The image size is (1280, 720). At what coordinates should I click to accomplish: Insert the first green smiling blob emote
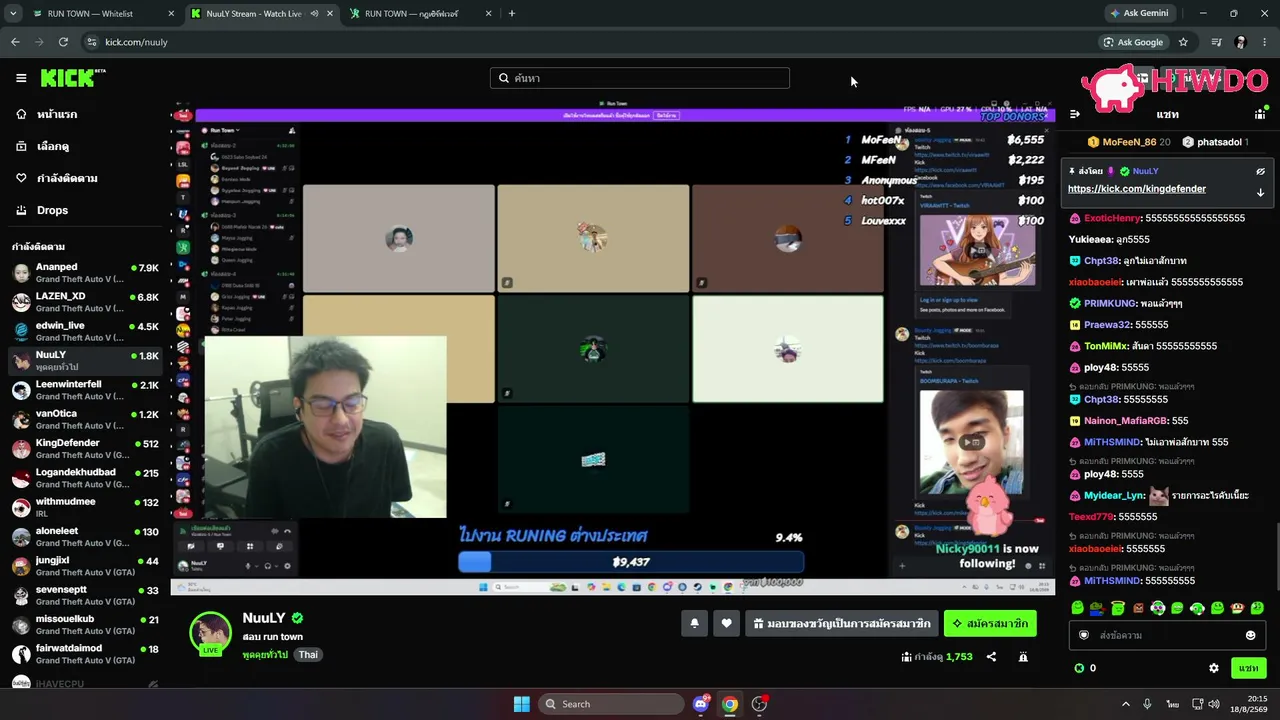click(1077, 608)
